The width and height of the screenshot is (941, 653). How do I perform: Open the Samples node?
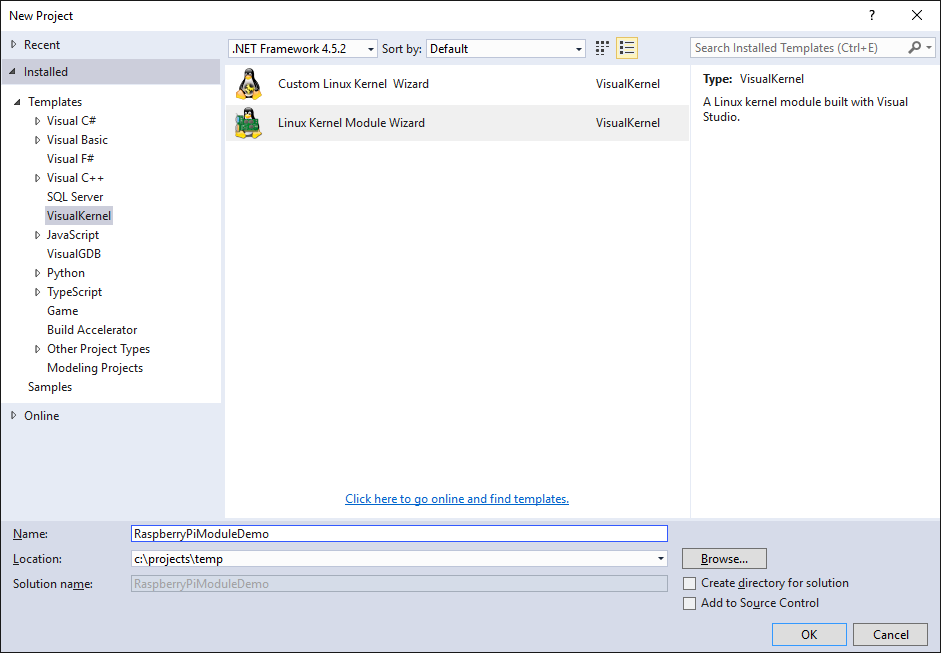click(x=50, y=387)
